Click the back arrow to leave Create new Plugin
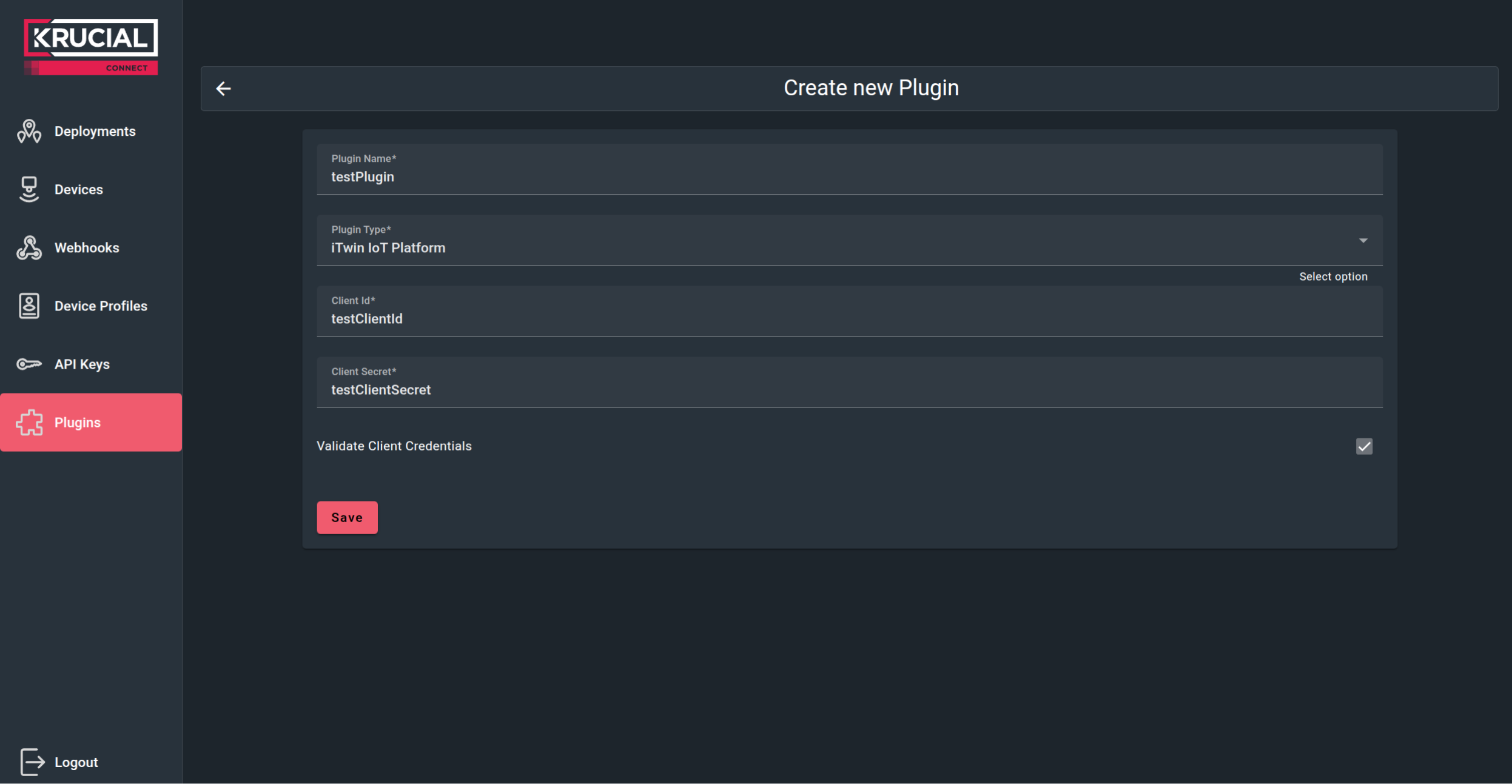Image resolution: width=1512 pixels, height=784 pixels. [224, 88]
